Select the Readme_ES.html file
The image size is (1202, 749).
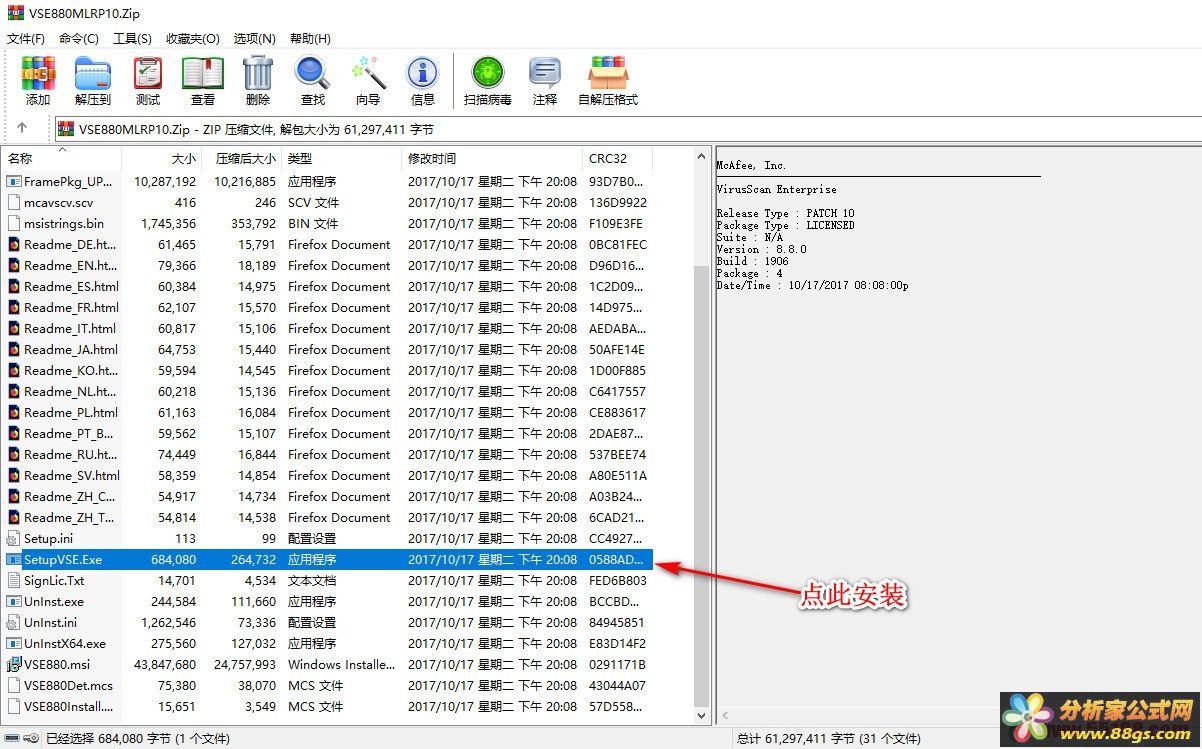71,286
